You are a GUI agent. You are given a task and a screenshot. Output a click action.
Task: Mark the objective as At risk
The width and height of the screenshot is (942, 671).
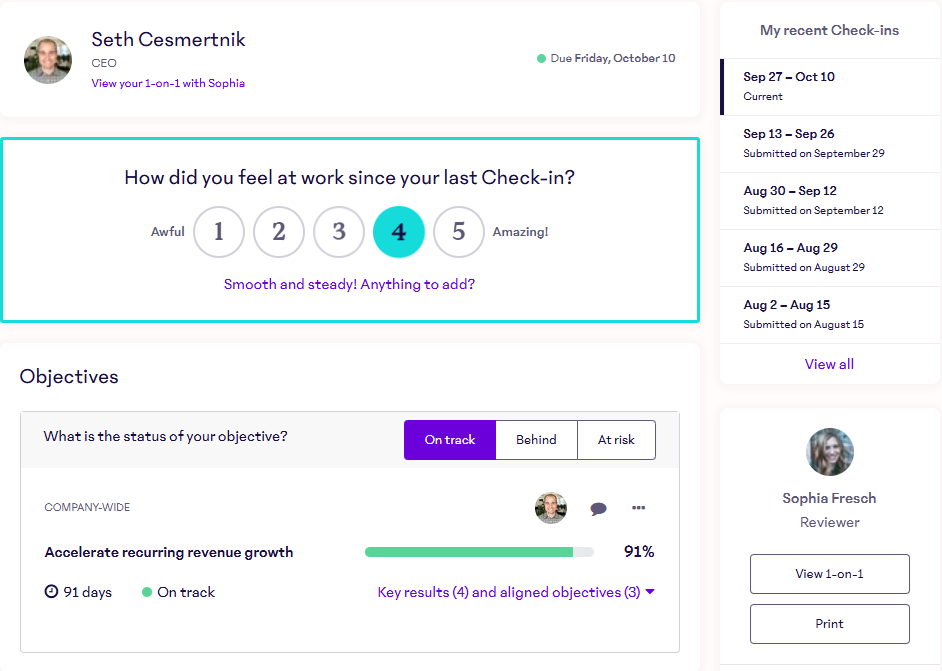[616, 440]
